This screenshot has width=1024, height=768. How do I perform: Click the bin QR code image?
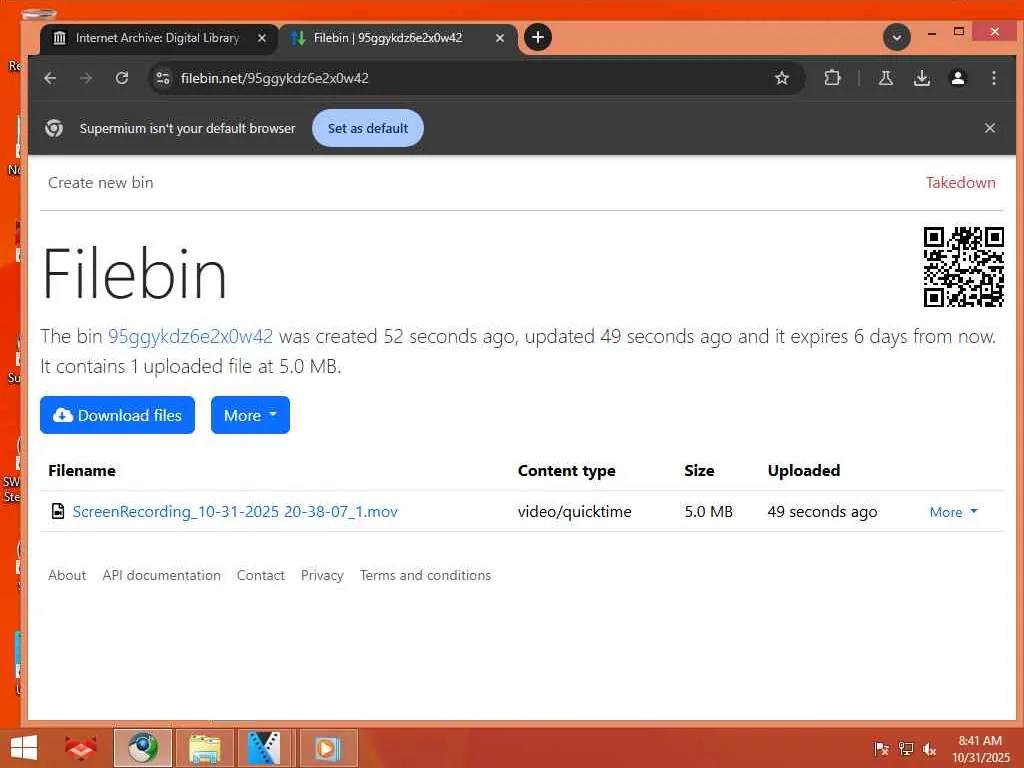tap(963, 266)
